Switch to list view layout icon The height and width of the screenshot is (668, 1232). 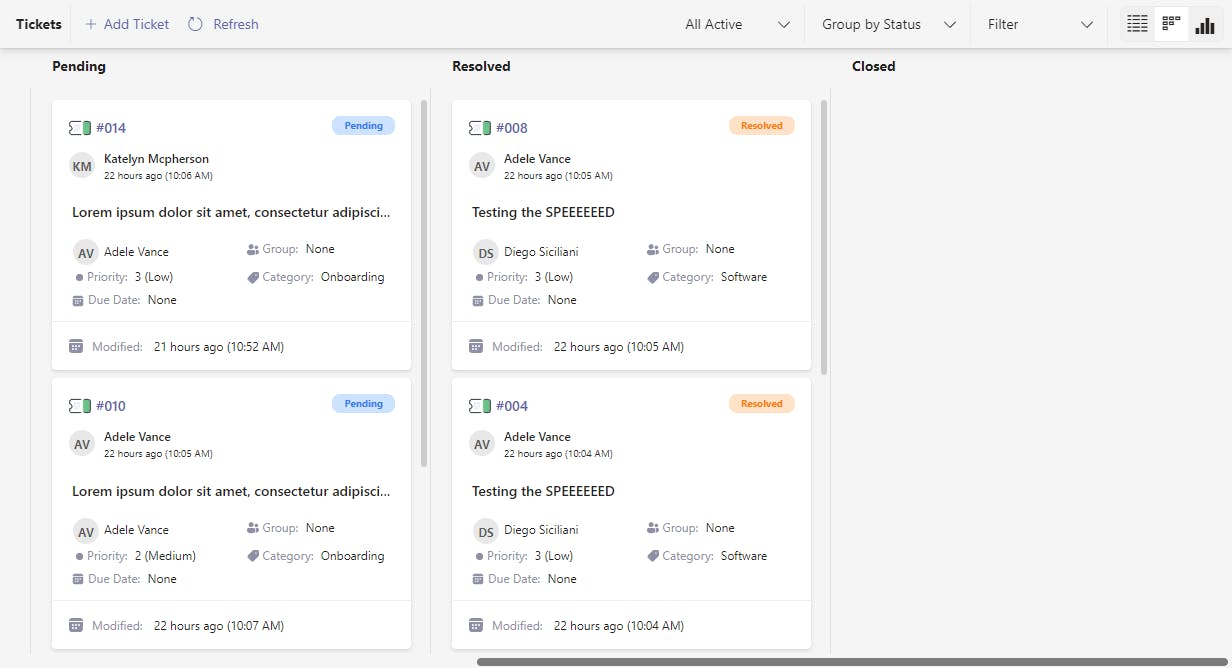coord(1137,24)
